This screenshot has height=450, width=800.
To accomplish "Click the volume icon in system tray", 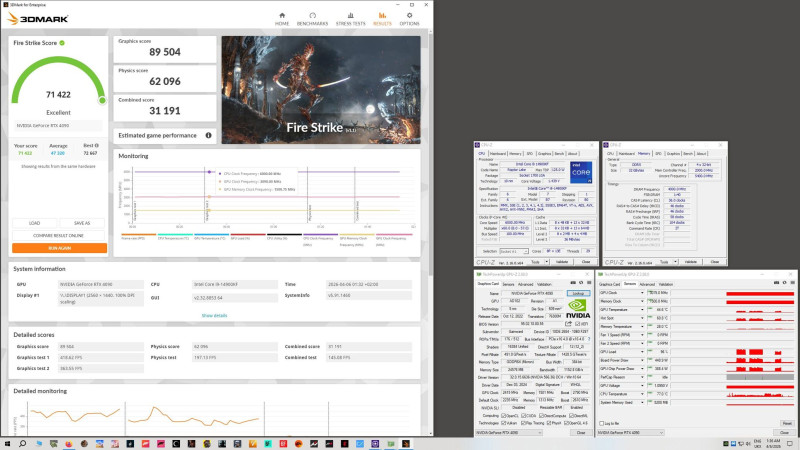I will pos(748,444).
